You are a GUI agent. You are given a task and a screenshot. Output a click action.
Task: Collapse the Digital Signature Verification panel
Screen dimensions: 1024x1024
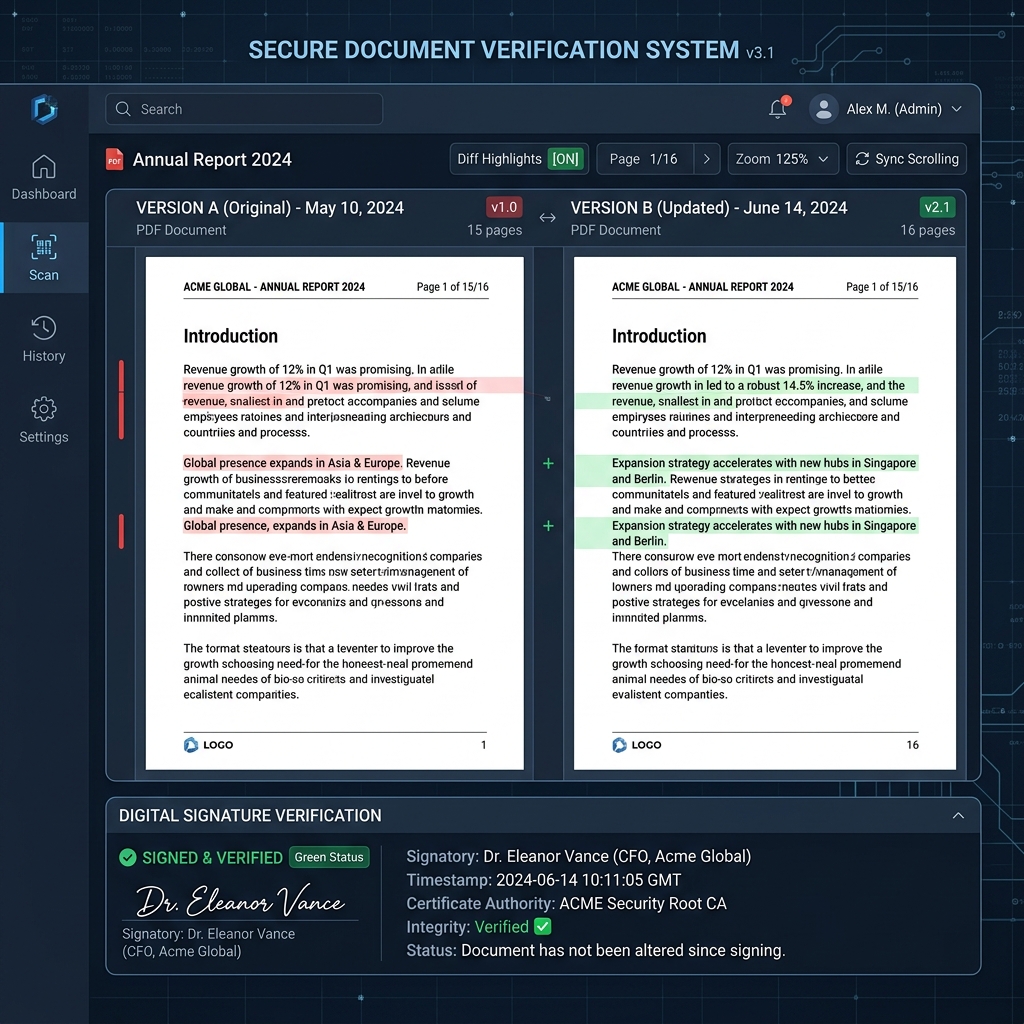pyautogui.click(x=958, y=815)
